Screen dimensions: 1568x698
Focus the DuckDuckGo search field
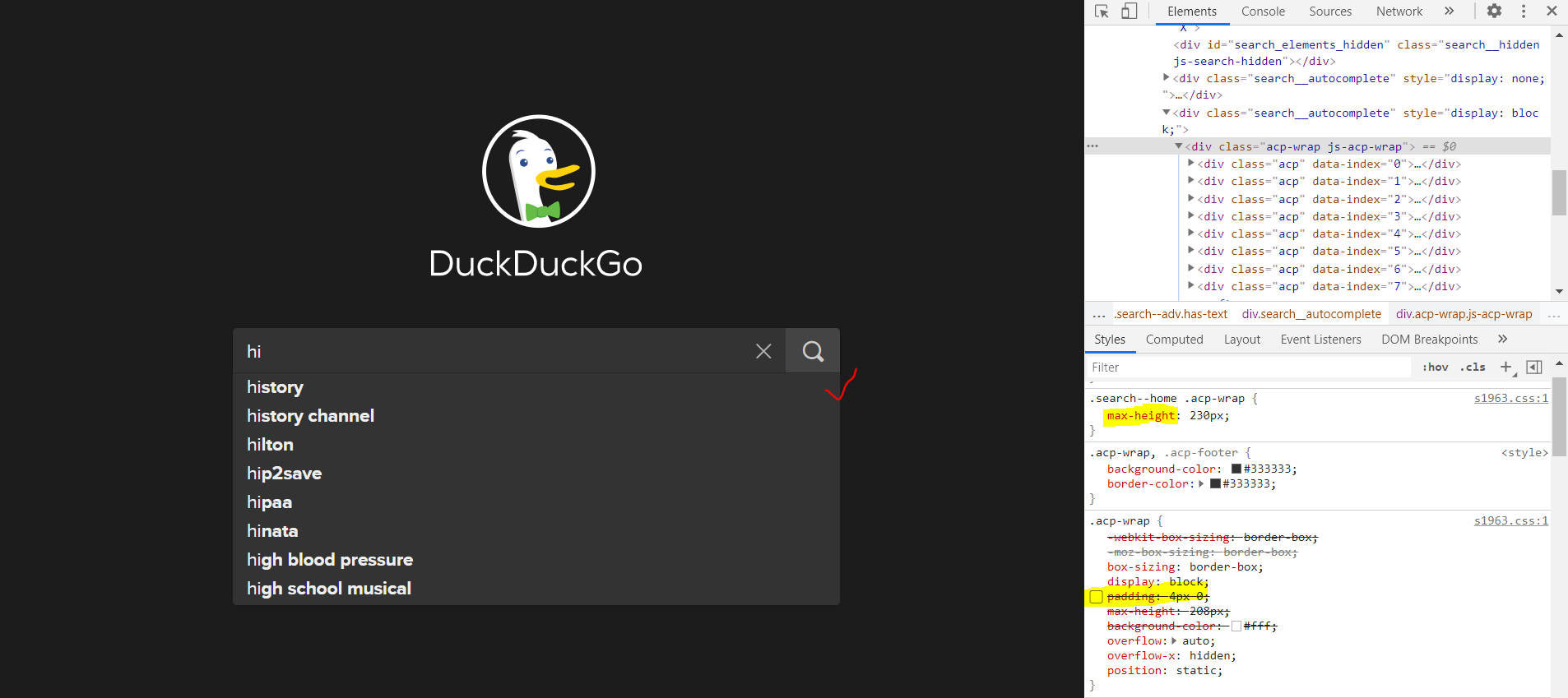494,351
